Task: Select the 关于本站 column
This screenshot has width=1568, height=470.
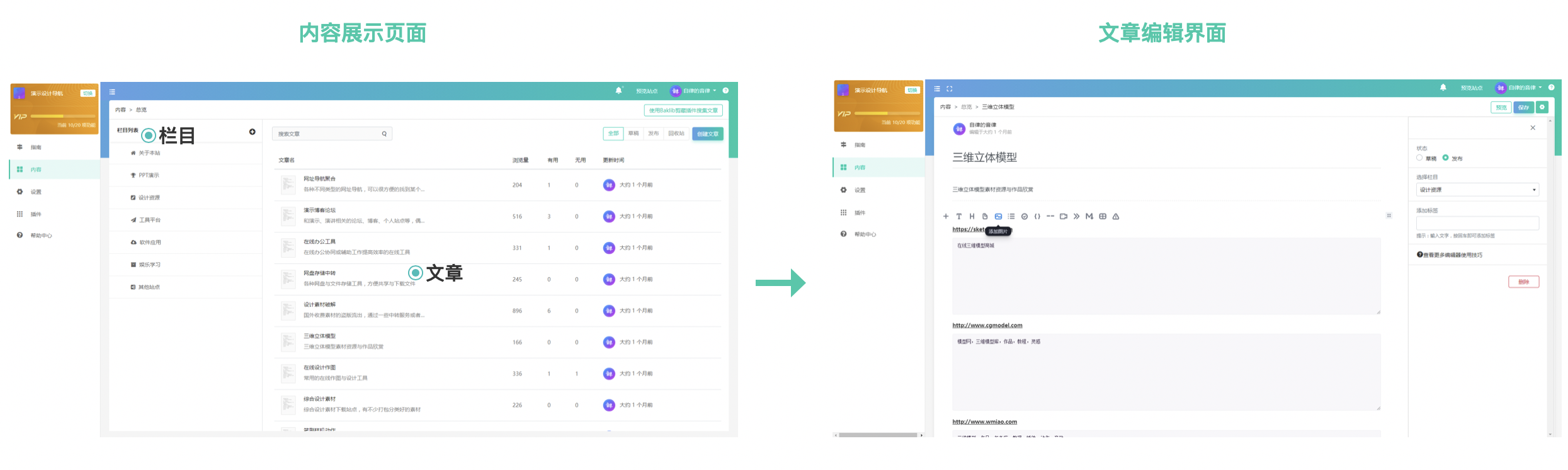Action: pyautogui.click(x=185, y=153)
